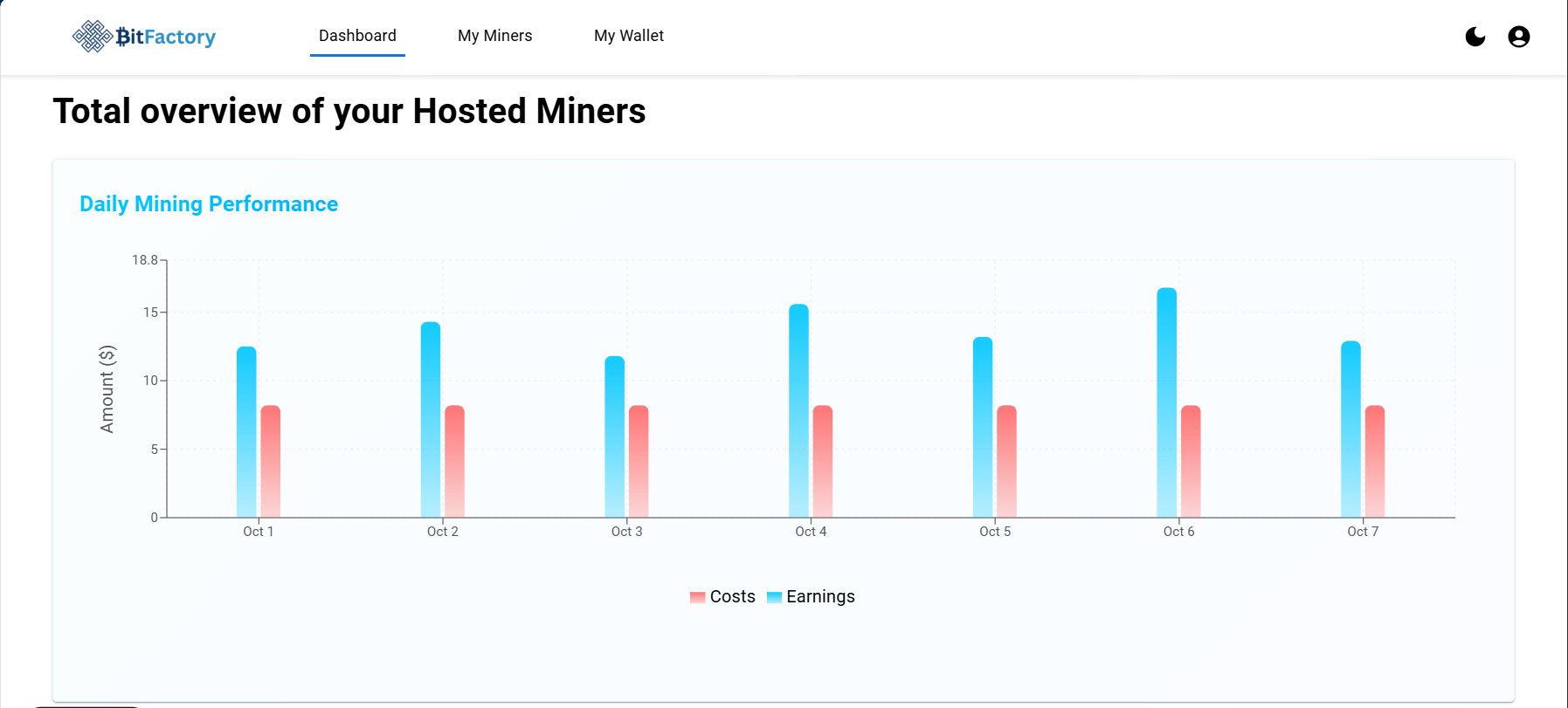1568x708 pixels.
Task: Select the Oct 6 earnings bar
Action: 1167,402
